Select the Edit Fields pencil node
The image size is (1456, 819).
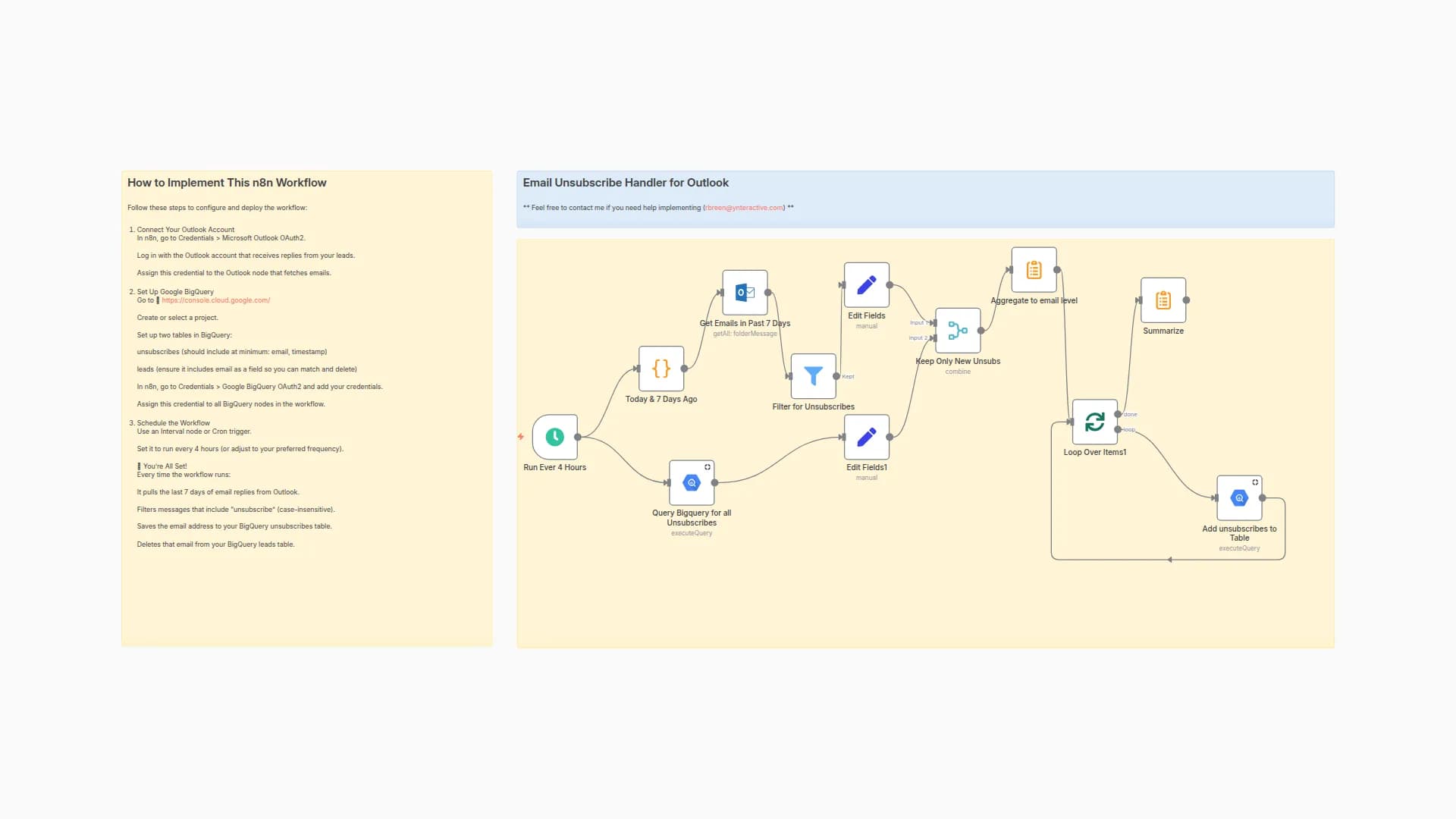click(x=866, y=285)
